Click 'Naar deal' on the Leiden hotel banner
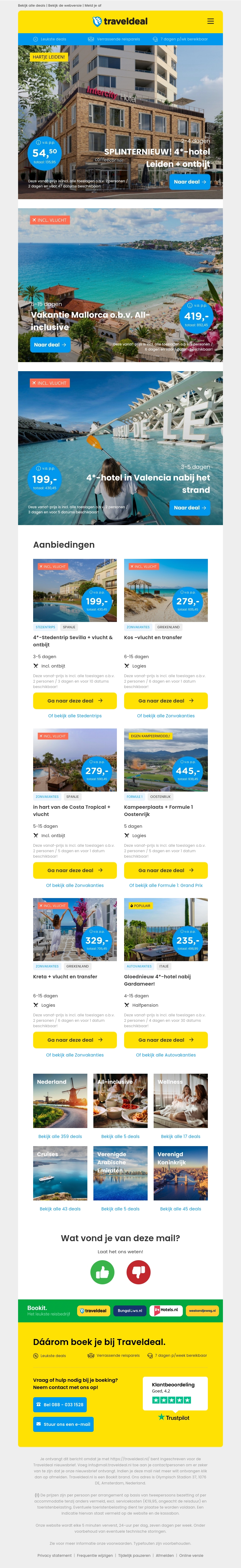Image resolution: width=241 pixels, height=1568 pixels. click(190, 182)
